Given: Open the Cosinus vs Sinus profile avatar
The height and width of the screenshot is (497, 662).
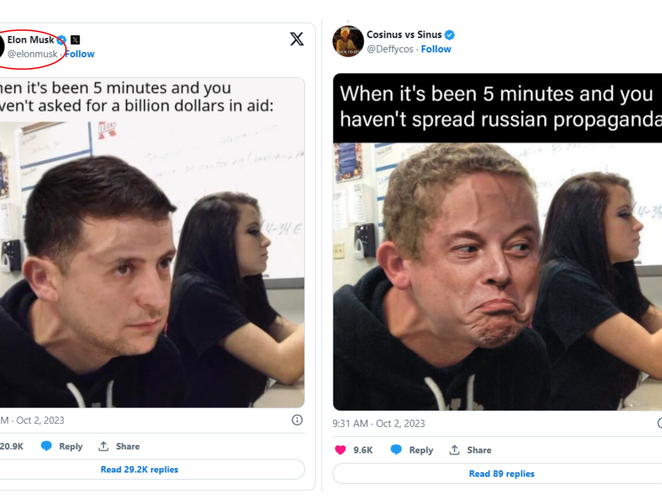Looking at the screenshot, I should tap(347, 41).
